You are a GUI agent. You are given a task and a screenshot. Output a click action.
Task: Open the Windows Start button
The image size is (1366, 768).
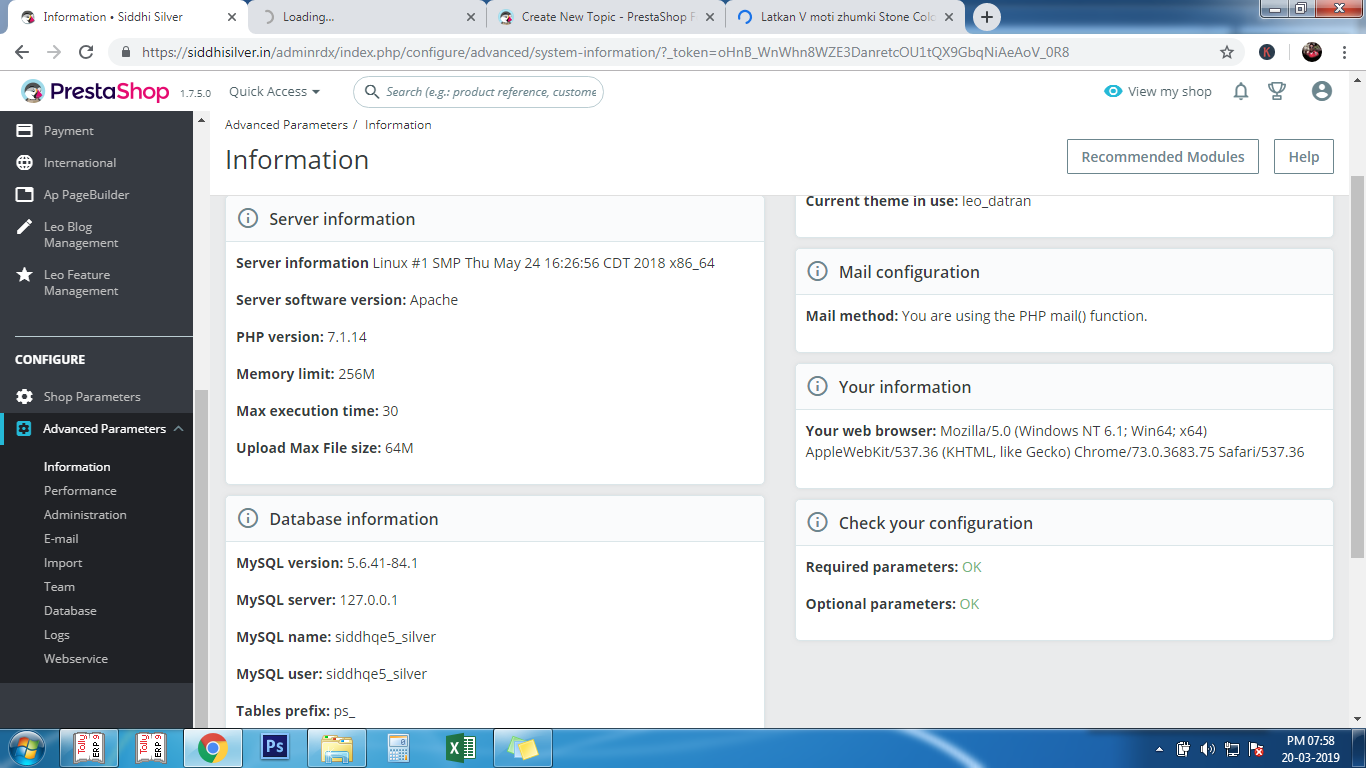(x=25, y=748)
